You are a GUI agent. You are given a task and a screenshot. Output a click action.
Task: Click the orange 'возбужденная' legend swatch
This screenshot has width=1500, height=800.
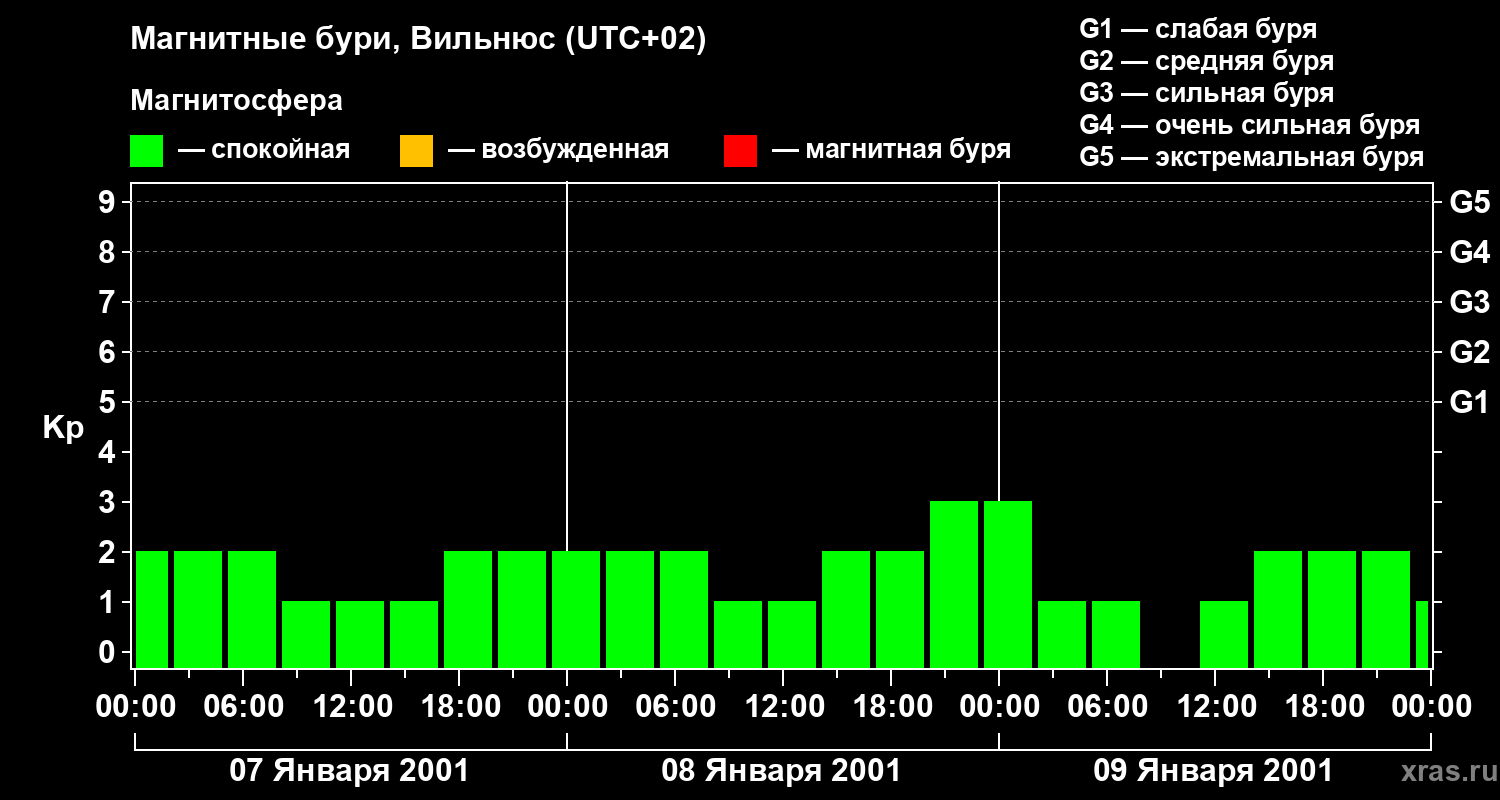[416, 151]
